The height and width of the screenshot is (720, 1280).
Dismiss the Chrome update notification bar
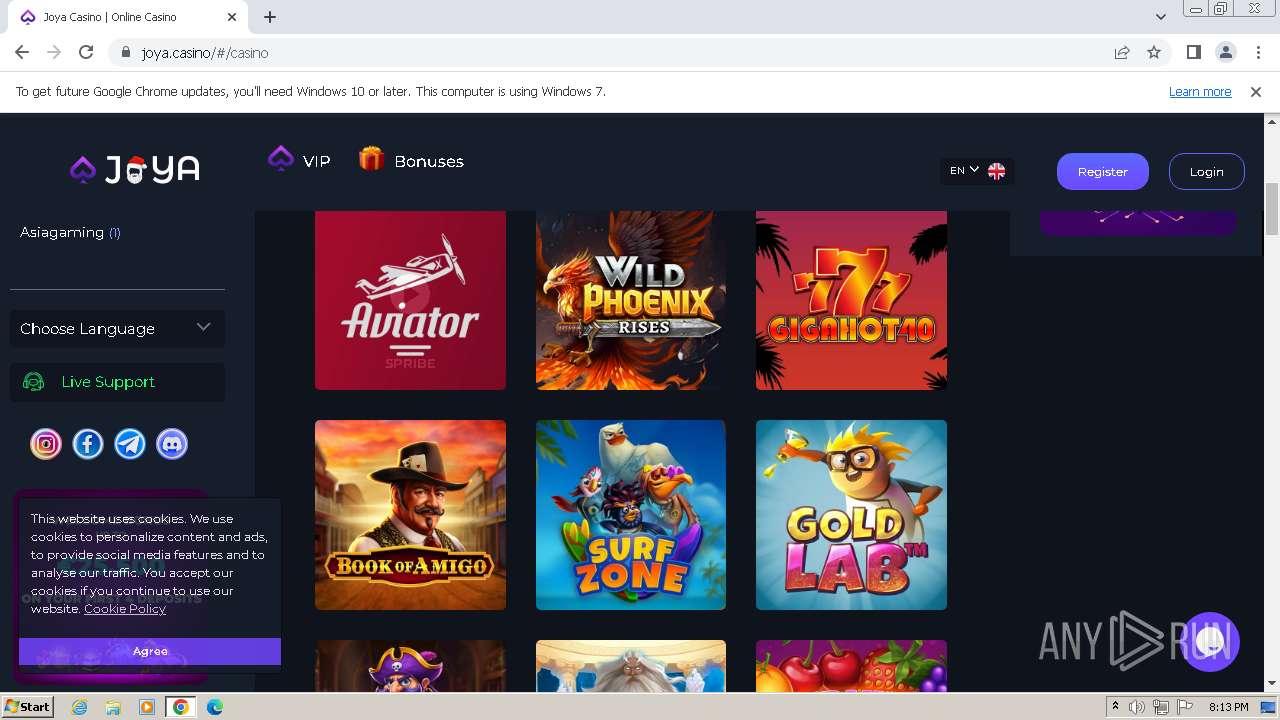click(1256, 91)
